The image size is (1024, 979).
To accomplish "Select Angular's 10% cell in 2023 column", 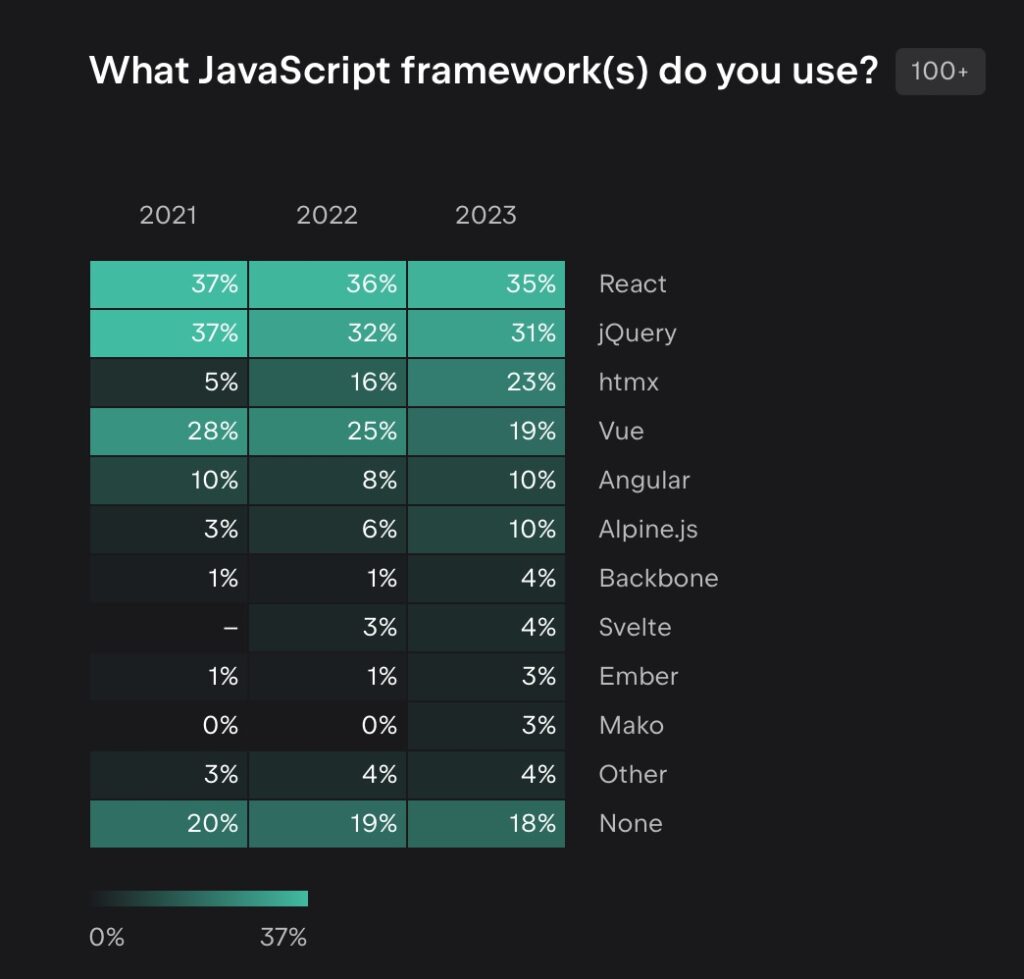I will (486, 480).
